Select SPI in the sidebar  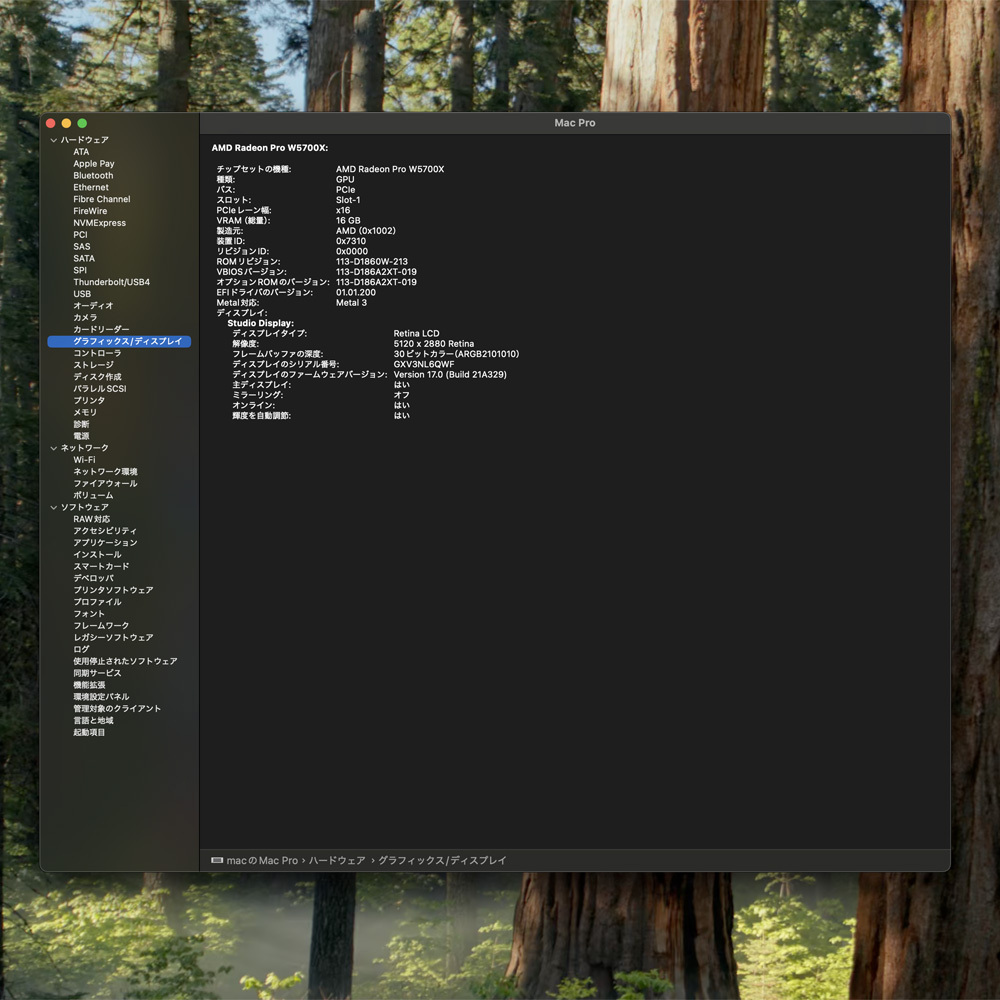pos(80,270)
